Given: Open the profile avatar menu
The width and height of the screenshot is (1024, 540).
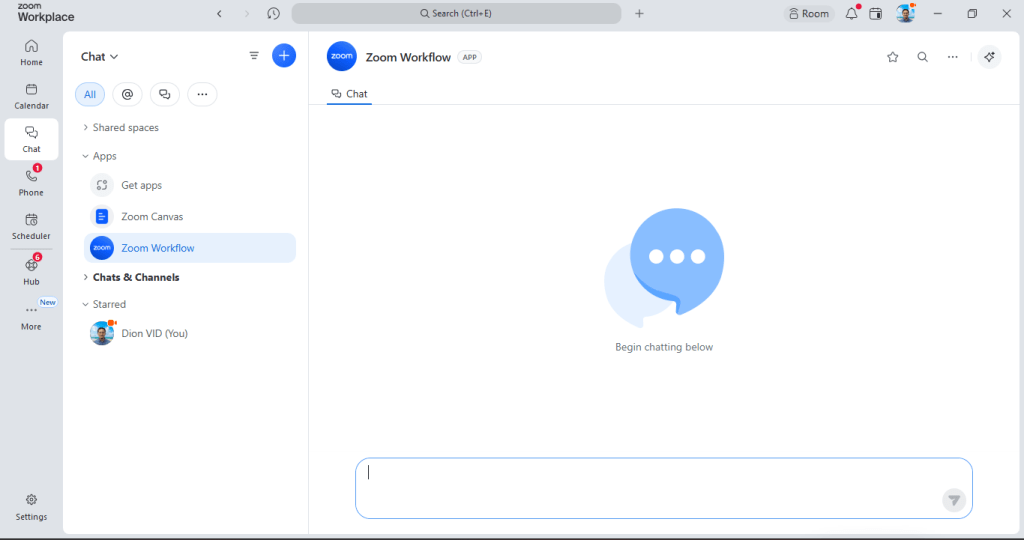Looking at the screenshot, I should coord(906,13).
